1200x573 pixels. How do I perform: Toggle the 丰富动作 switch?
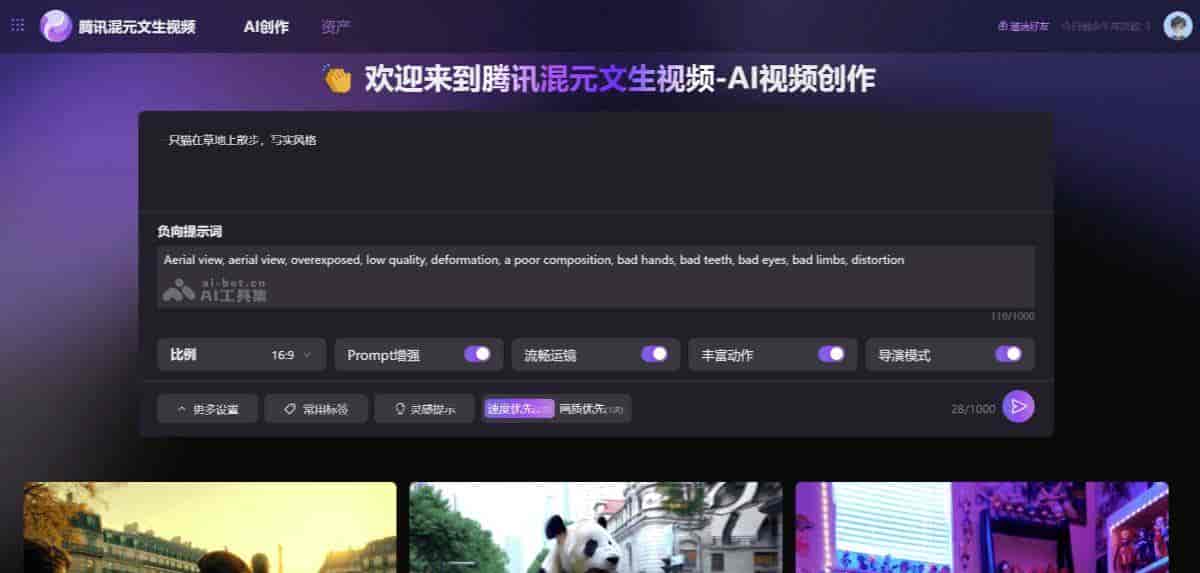[x=831, y=354]
